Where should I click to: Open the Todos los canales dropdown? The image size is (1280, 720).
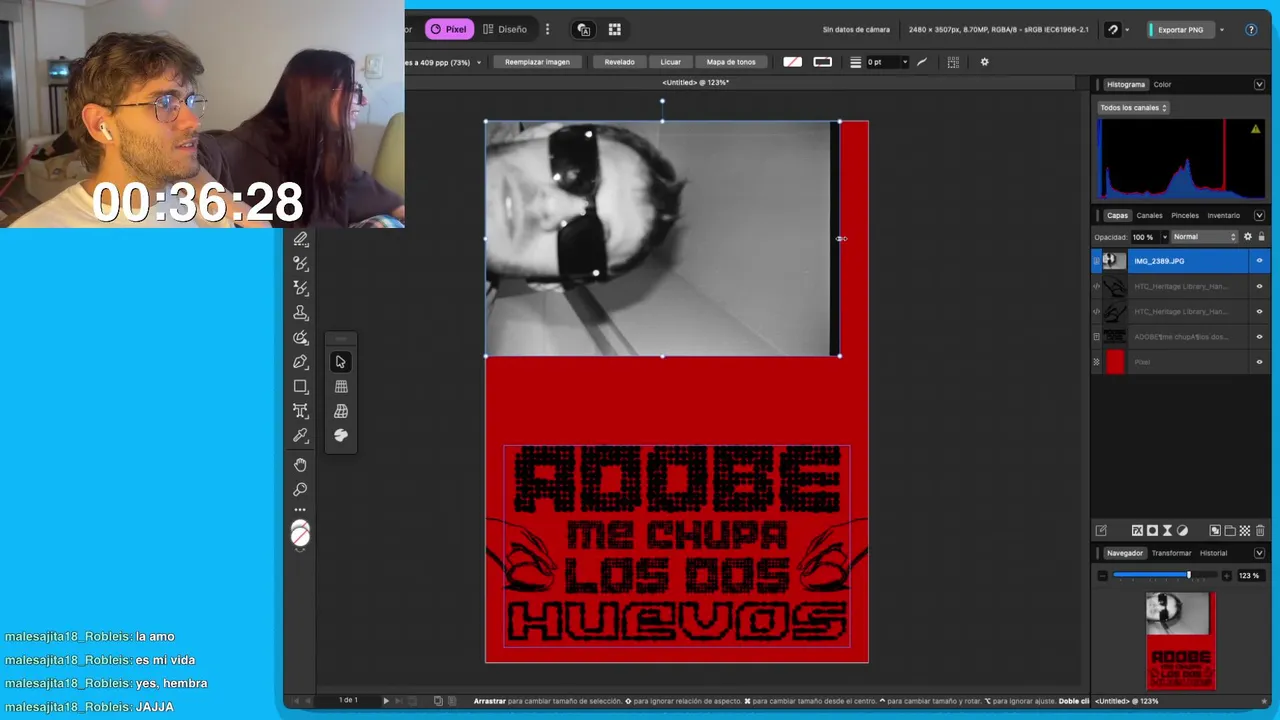pyautogui.click(x=1132, y=107)
